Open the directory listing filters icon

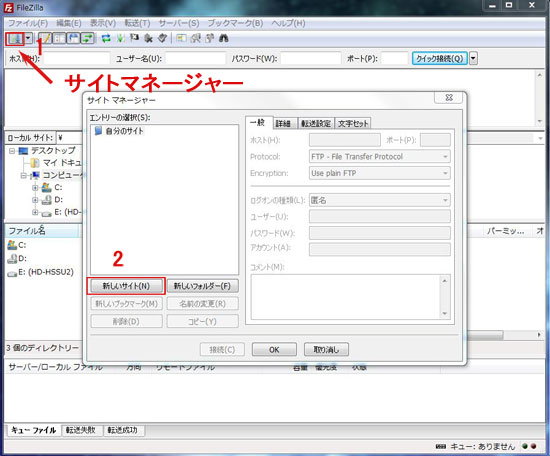click(x=181, y=38)
